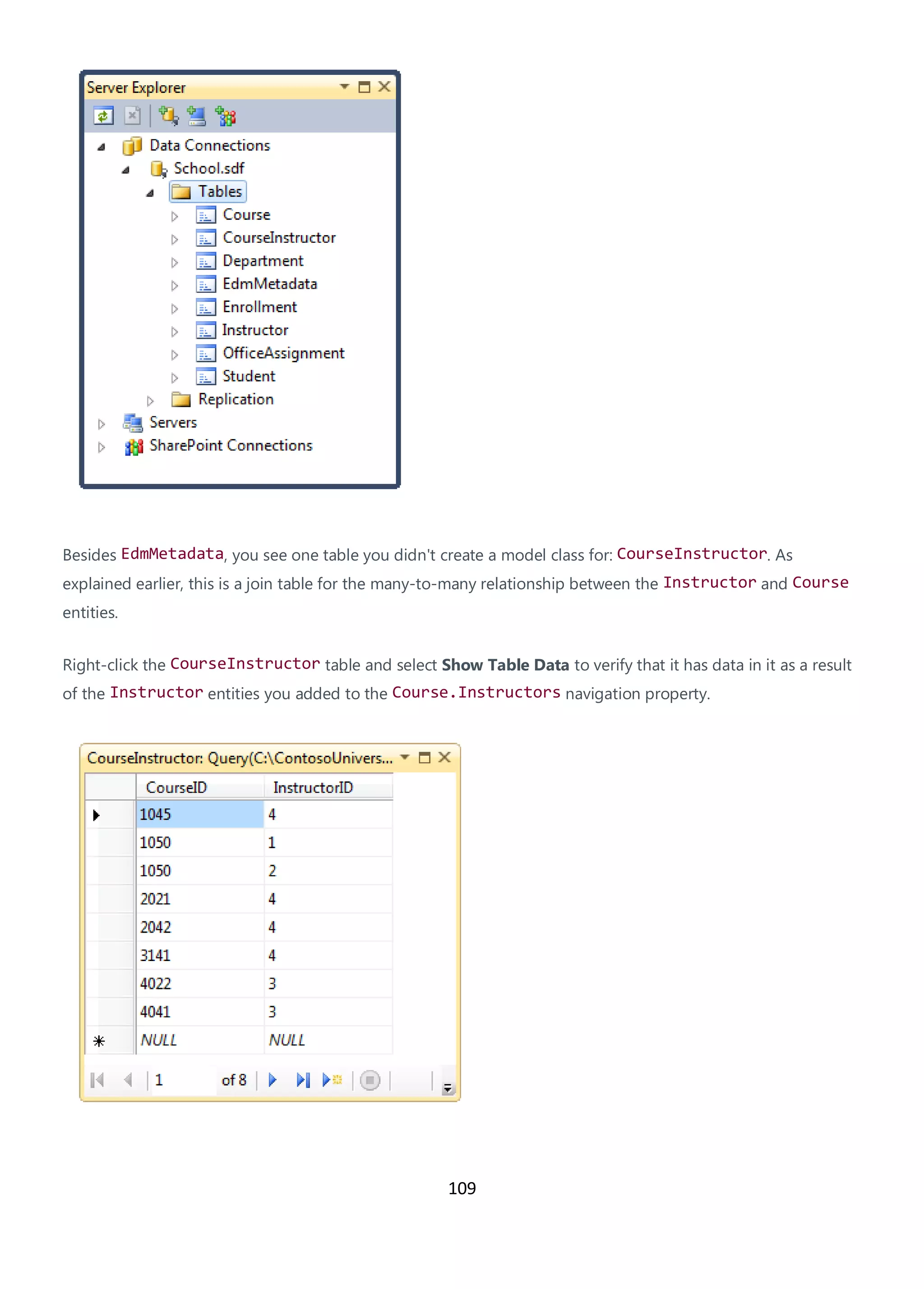Expand the Instructor table node
Viewport: 924px width, 1289px height.
click(175, 331)
